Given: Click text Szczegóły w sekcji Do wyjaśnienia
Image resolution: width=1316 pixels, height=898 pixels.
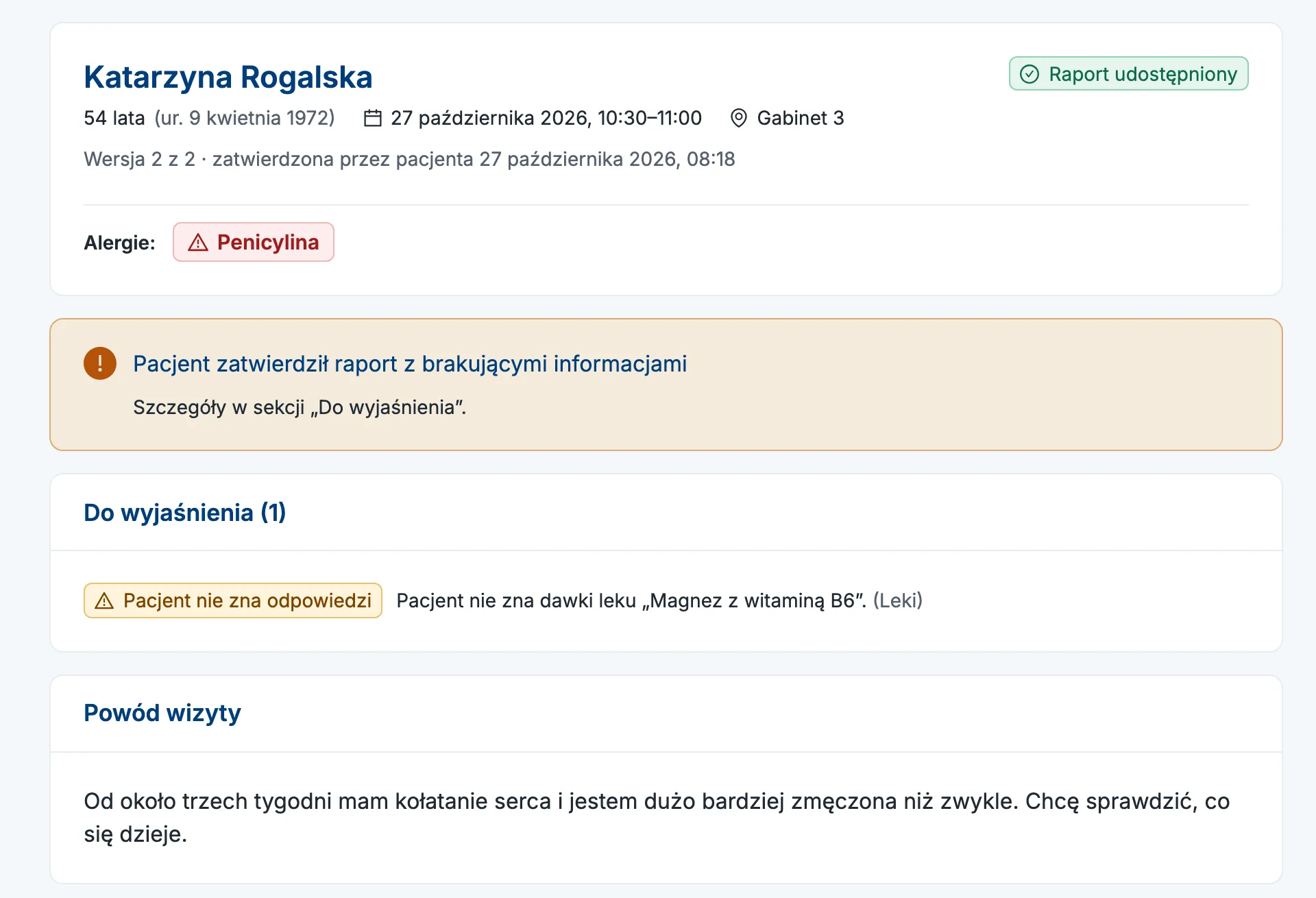Looking at the screenshot, I should click(300, 407).
